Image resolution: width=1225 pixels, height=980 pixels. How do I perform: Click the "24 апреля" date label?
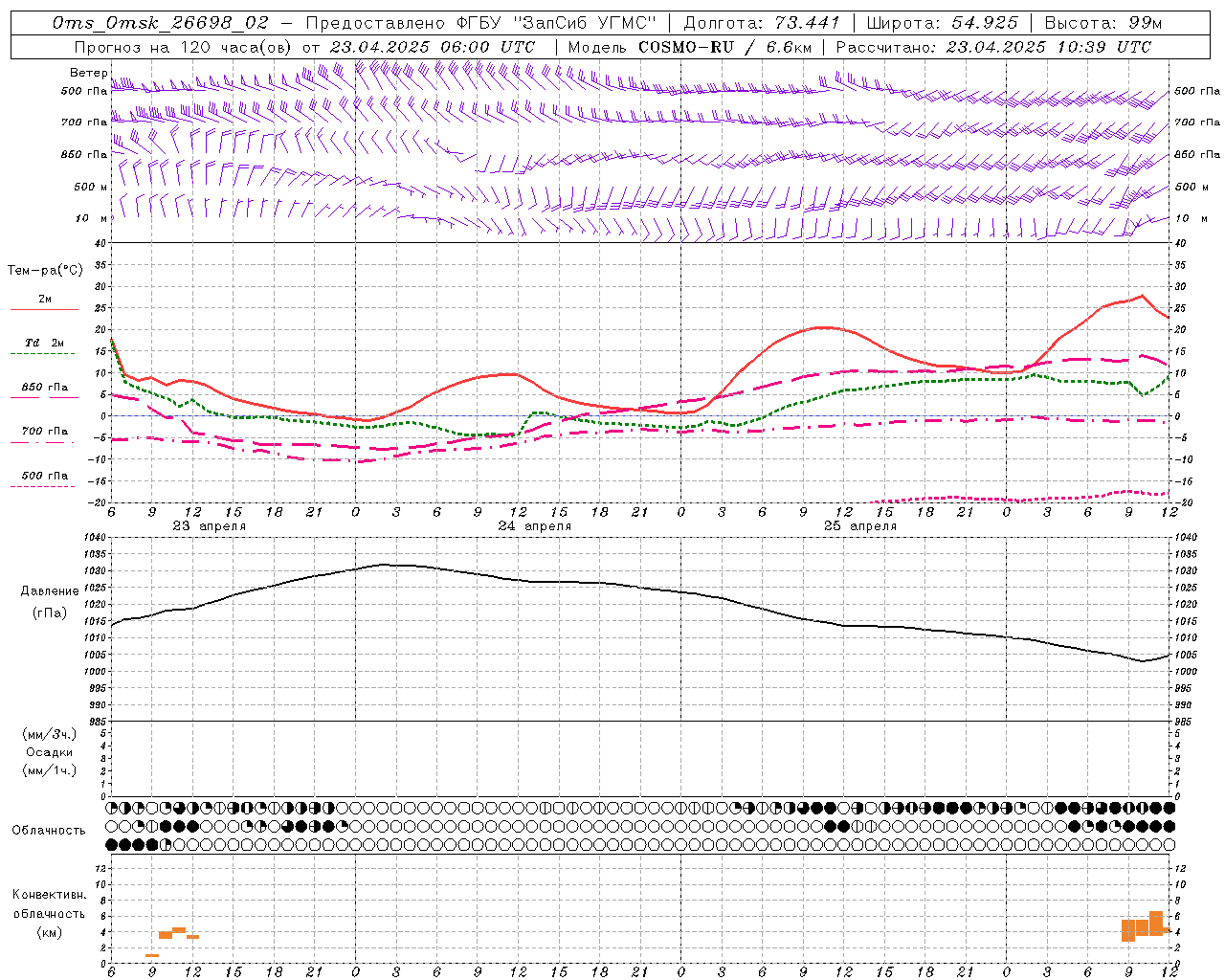534,526
